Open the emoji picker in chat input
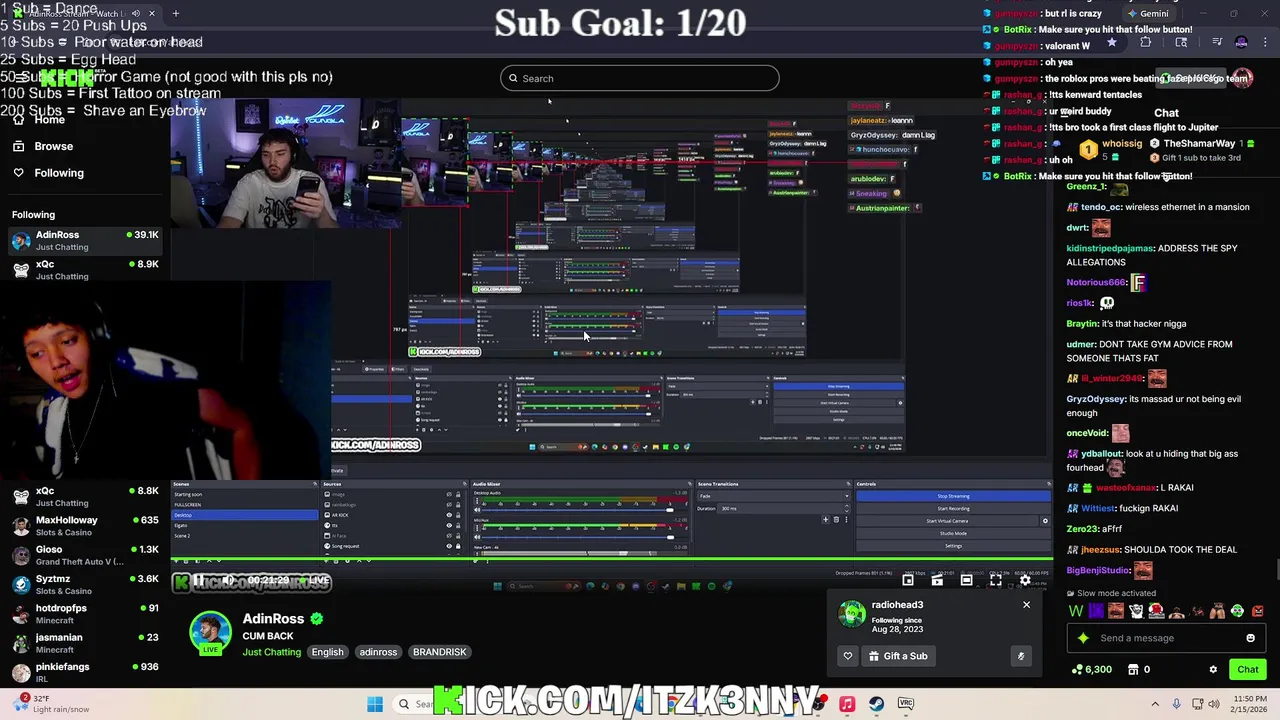1280x720 pixels. click(1250, 638)
